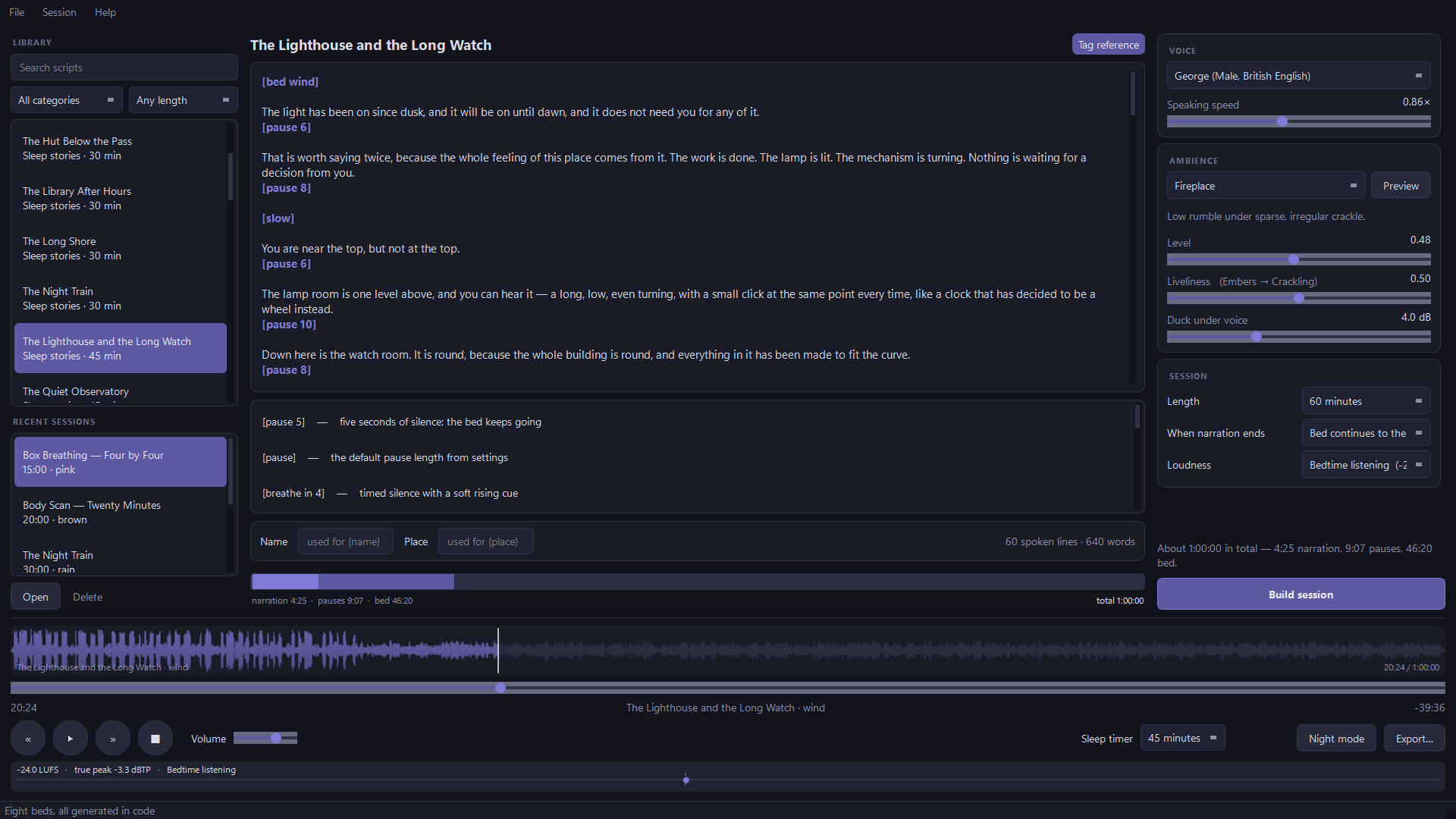Screen dimensions: 1456x819
Task: Open the Help menu
Action: [105, 12]
